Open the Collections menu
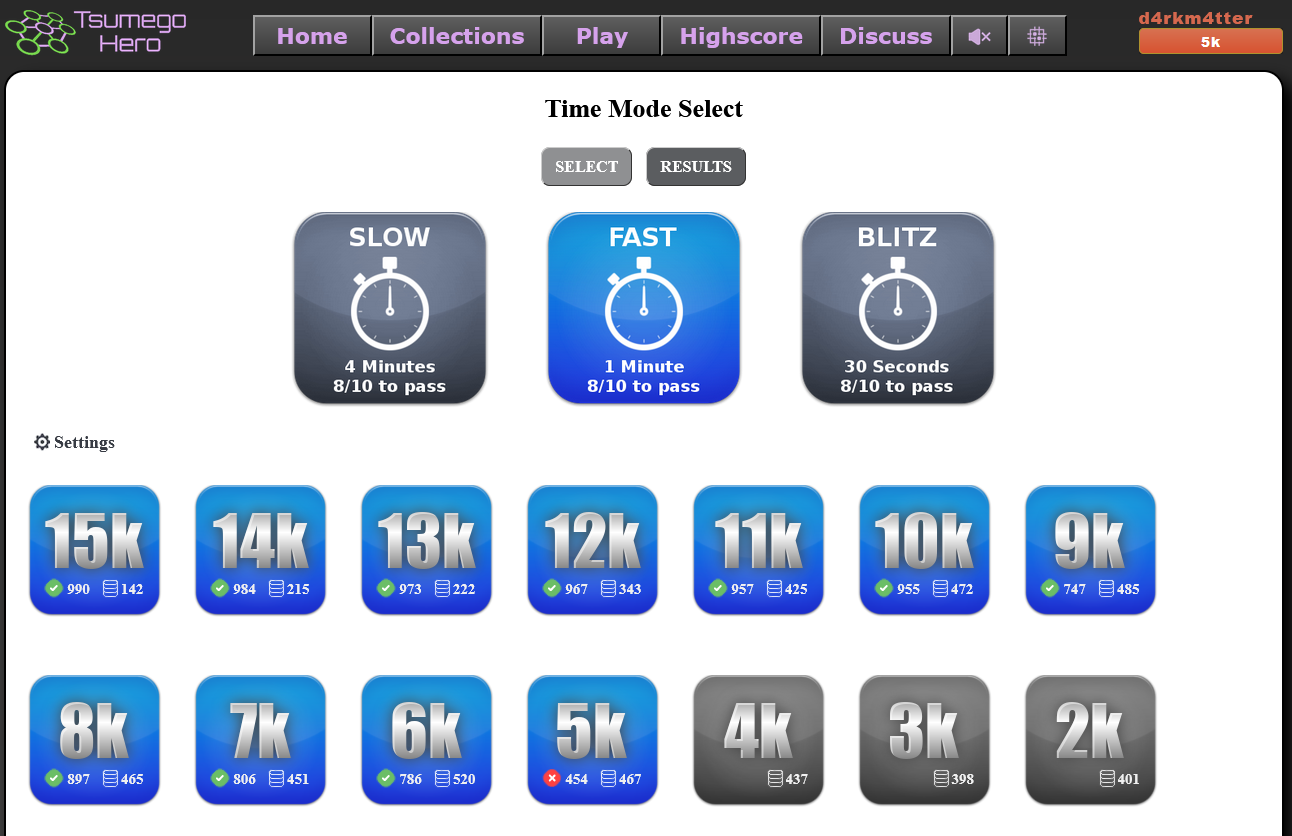This screenshot has width=1292, height=836. [457, 37]
